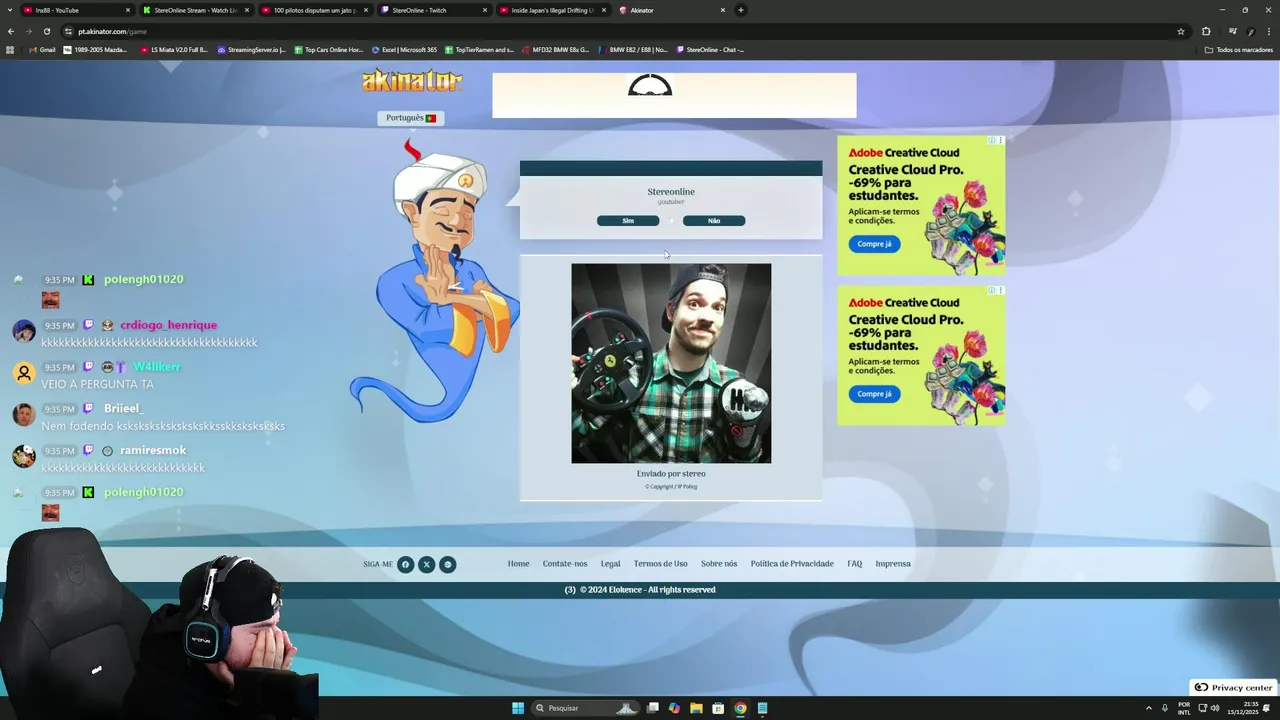Open the BMW E82 / E88 bookmark

tap(634, 50)
